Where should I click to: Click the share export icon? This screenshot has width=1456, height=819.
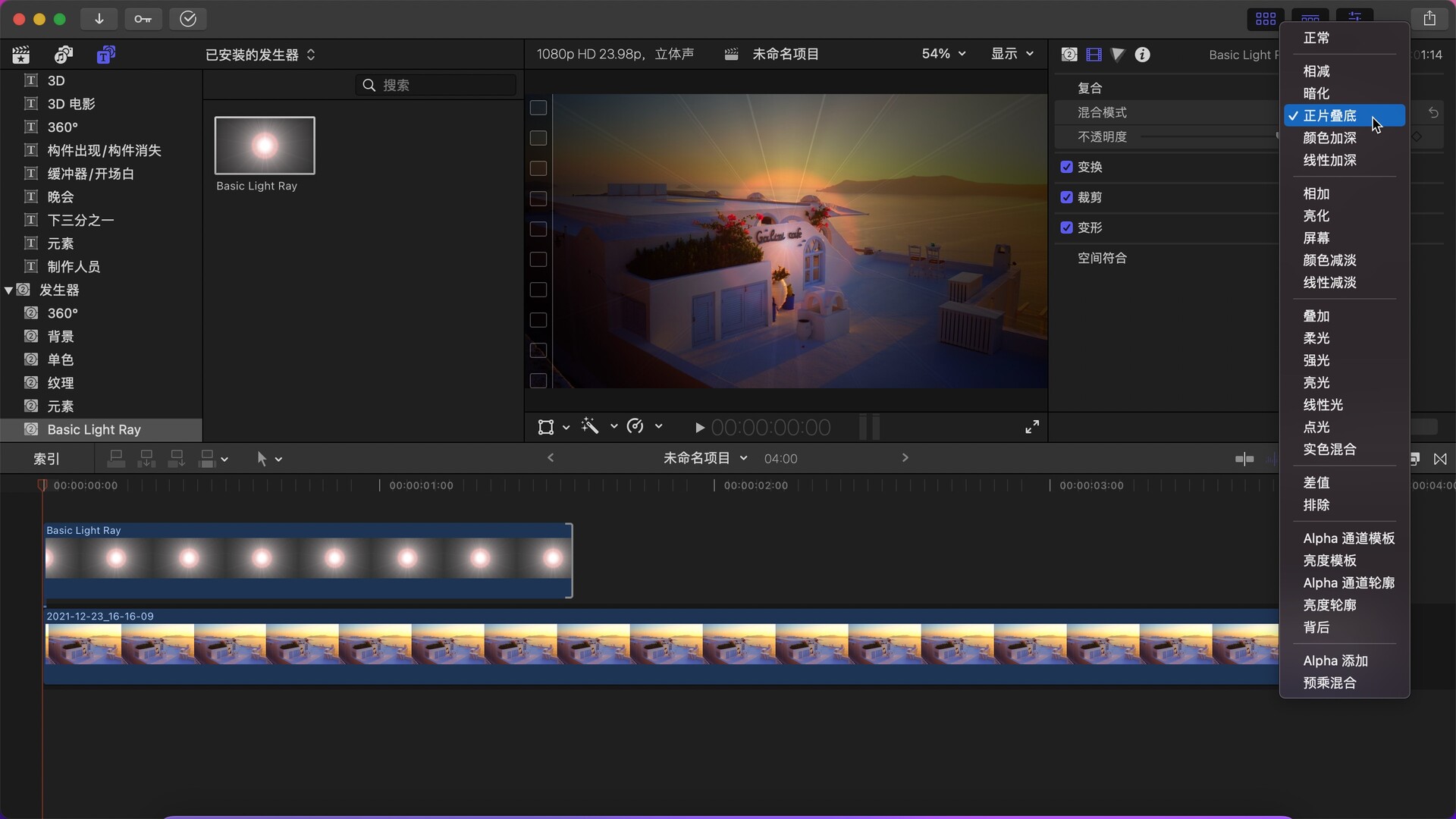[1429, 19]
